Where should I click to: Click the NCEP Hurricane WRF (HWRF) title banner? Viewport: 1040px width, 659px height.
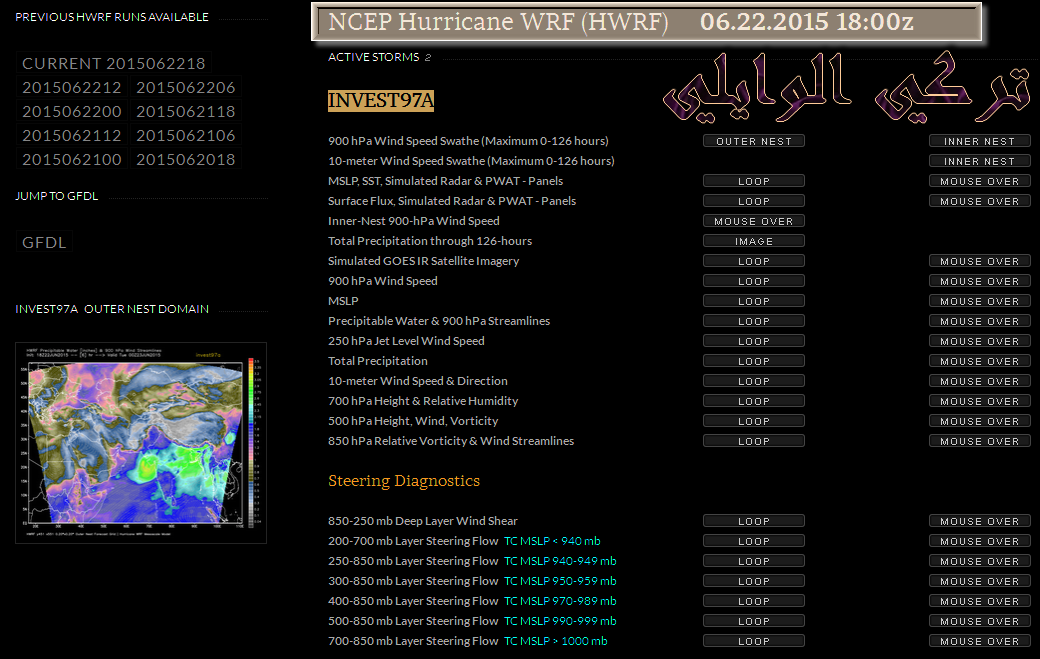click(647, 22)
